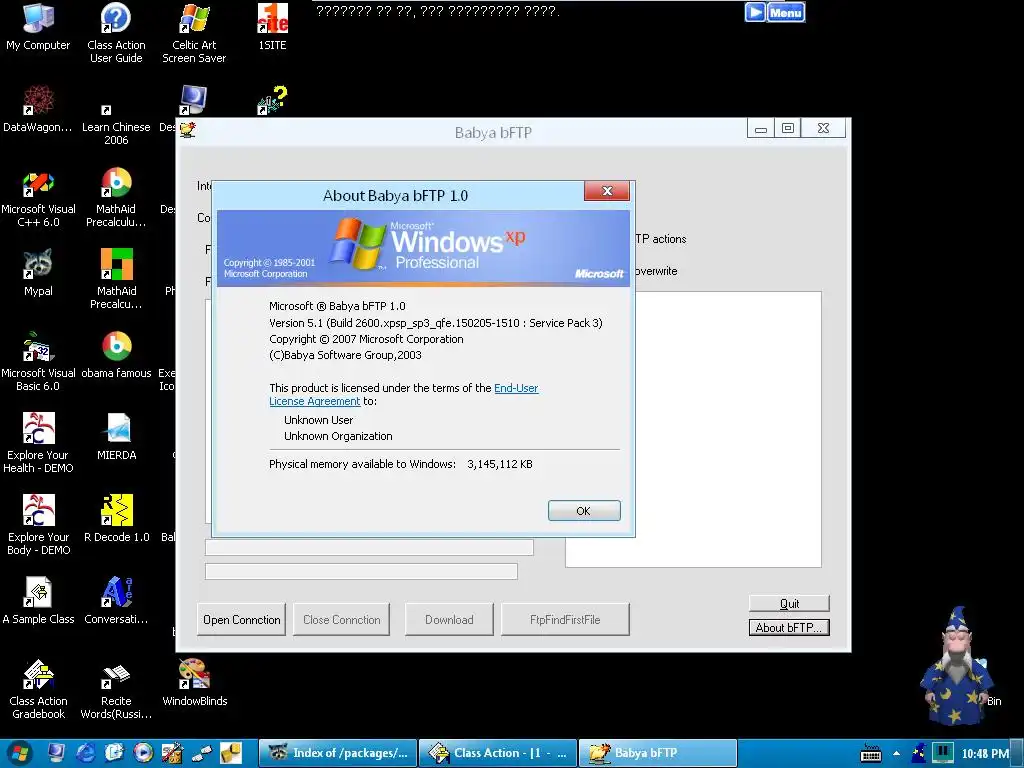Image resolution: width=1024 pixels, height=768 pixels.
Task: Launch Windows Media Player from quick launch
Action: [143, 753]
